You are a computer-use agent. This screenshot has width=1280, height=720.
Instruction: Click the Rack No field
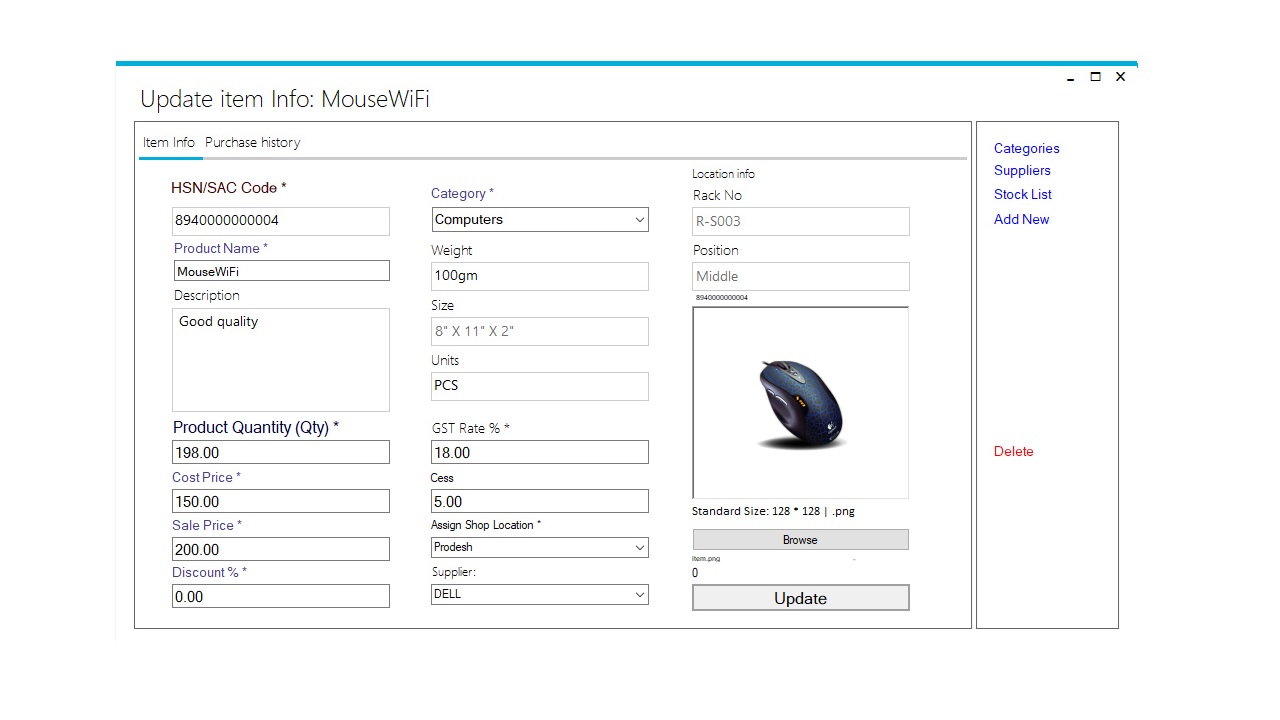coord(801,221)
